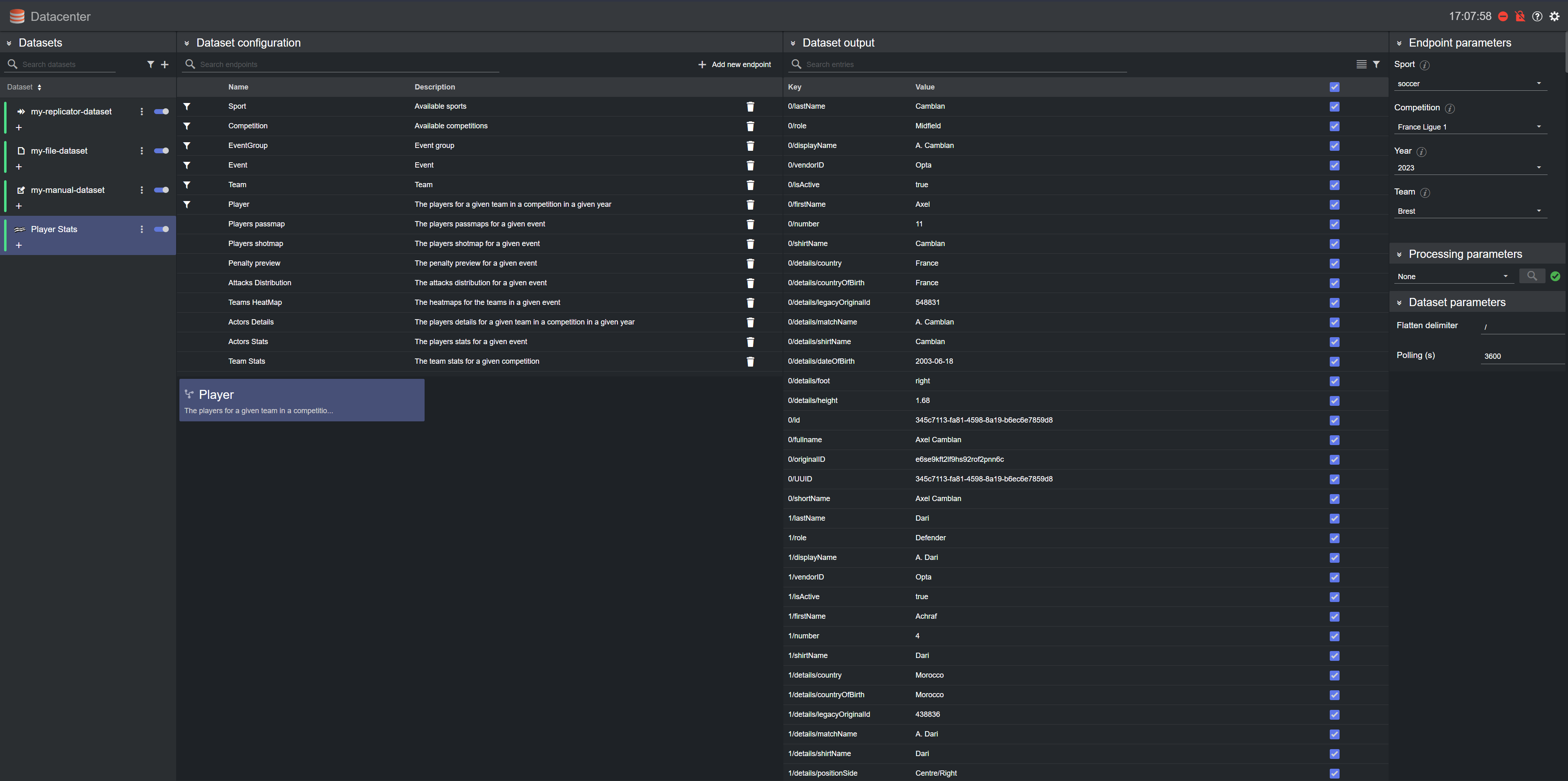The height and width of the screenshot is (781, 1568).
Task: Sort by the Dataset column header
Action: click(25, 87)
